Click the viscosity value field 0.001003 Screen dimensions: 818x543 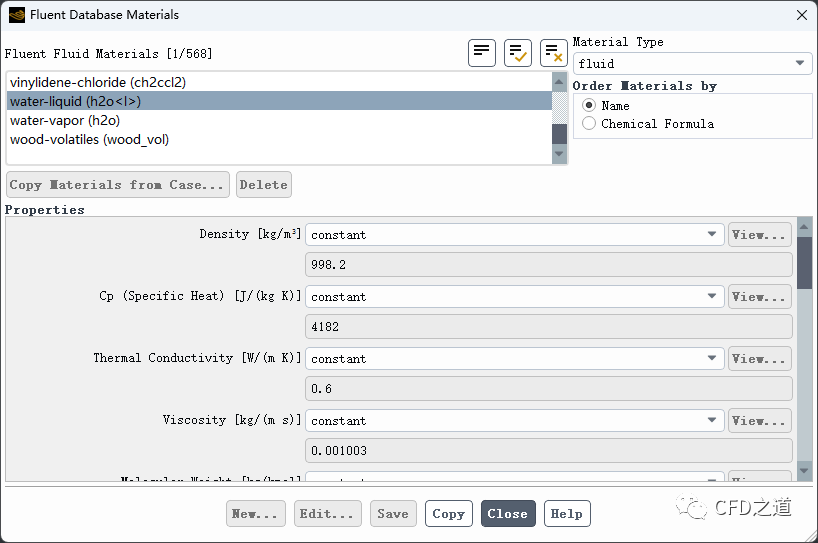(x=549, y=451)
